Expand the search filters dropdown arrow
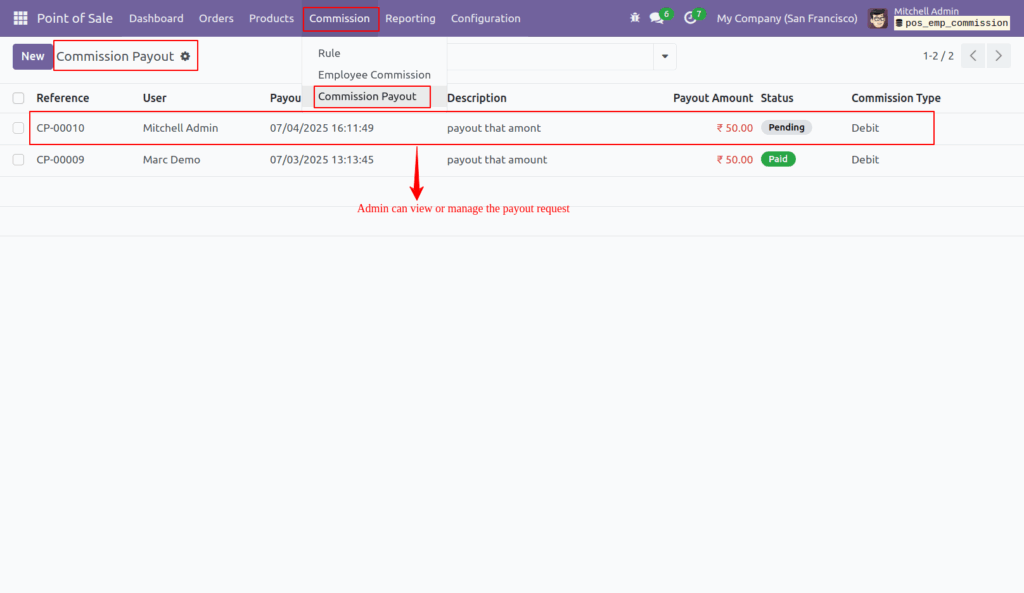Screen dimensions: 1024x593 (x=663, y=56)
